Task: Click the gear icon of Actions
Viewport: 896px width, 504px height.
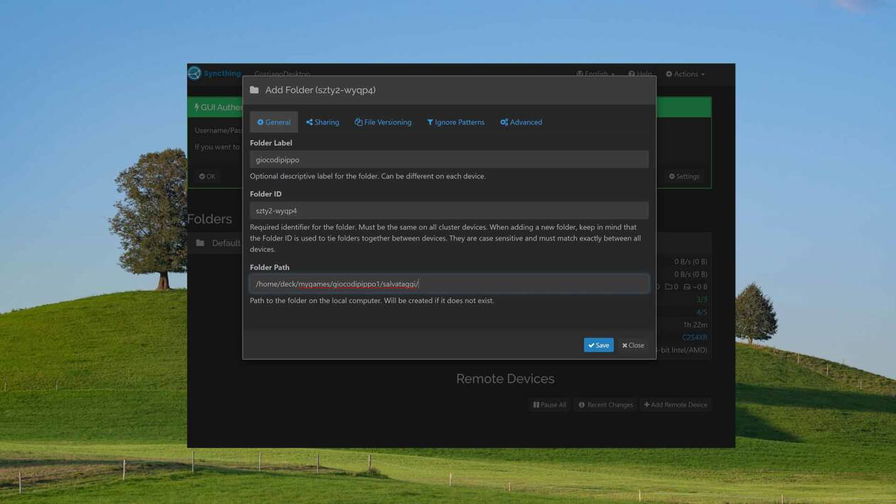Action: (669, 74)
